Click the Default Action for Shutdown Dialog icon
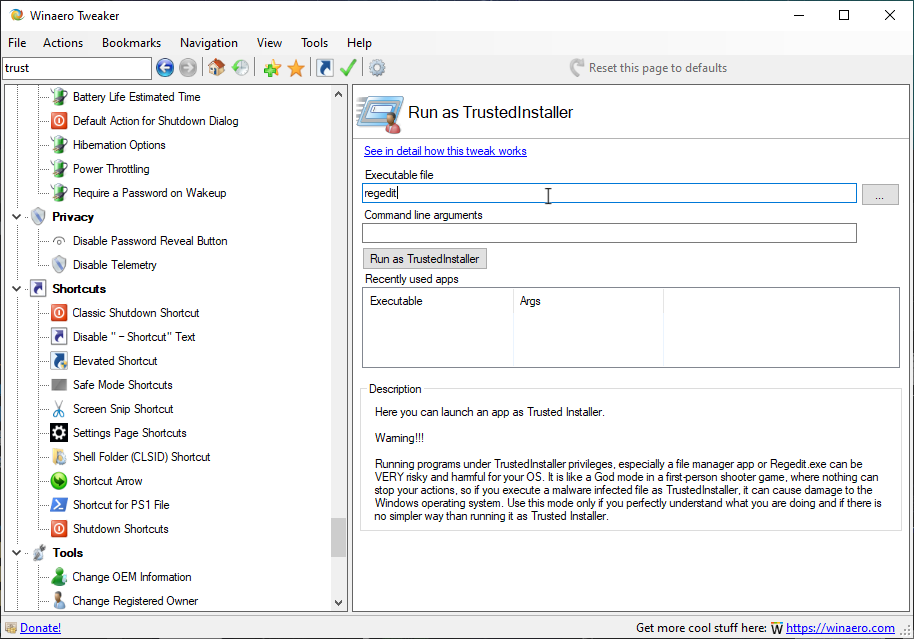Viewport: 914px width, 639px height. pyautogui.click(x=59, y=121)
